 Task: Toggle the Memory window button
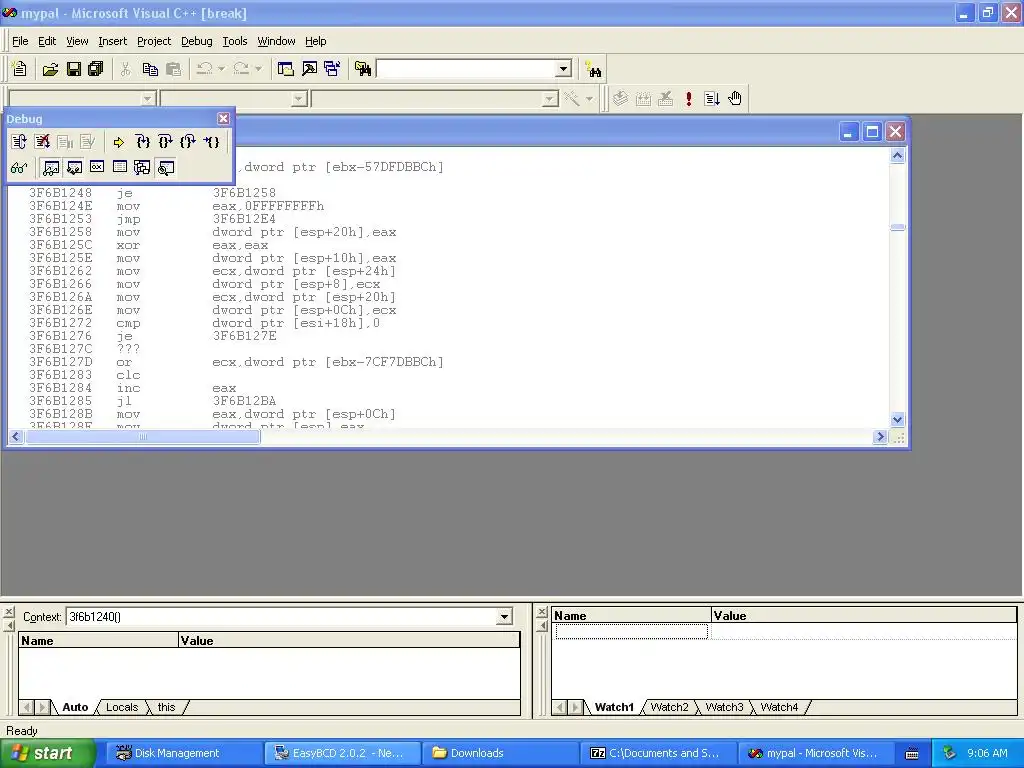[120, 168]
